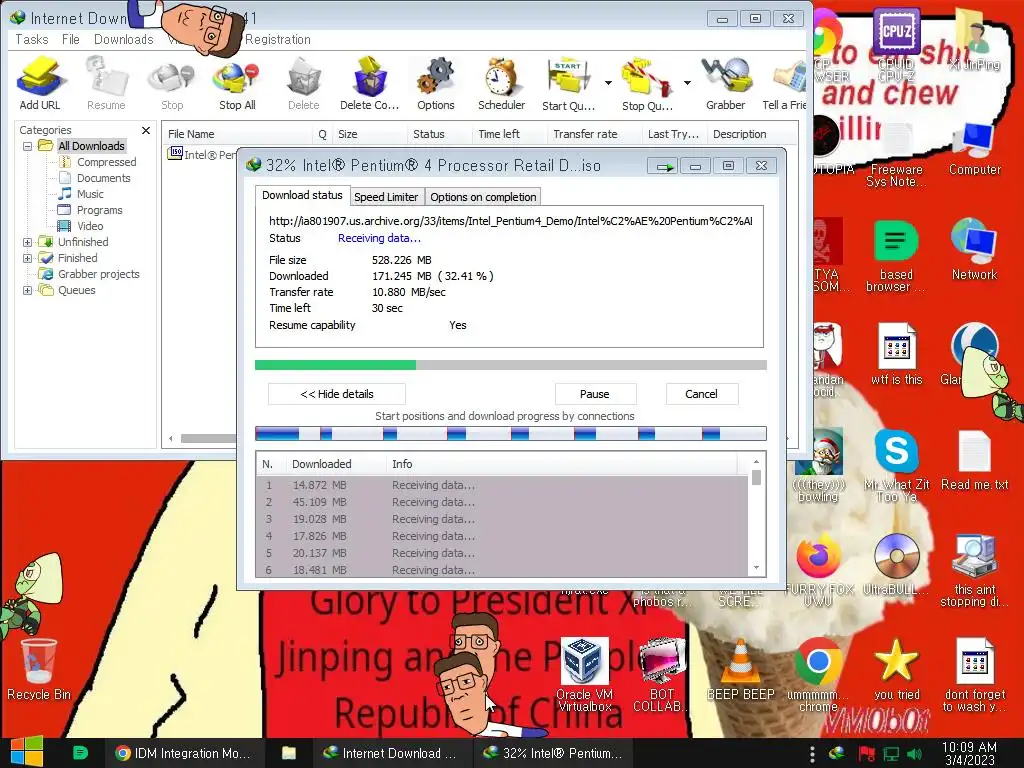The height and width of the screenshot is (768, 1024).
Task: Expand the Finished category node
Action: 27,259
